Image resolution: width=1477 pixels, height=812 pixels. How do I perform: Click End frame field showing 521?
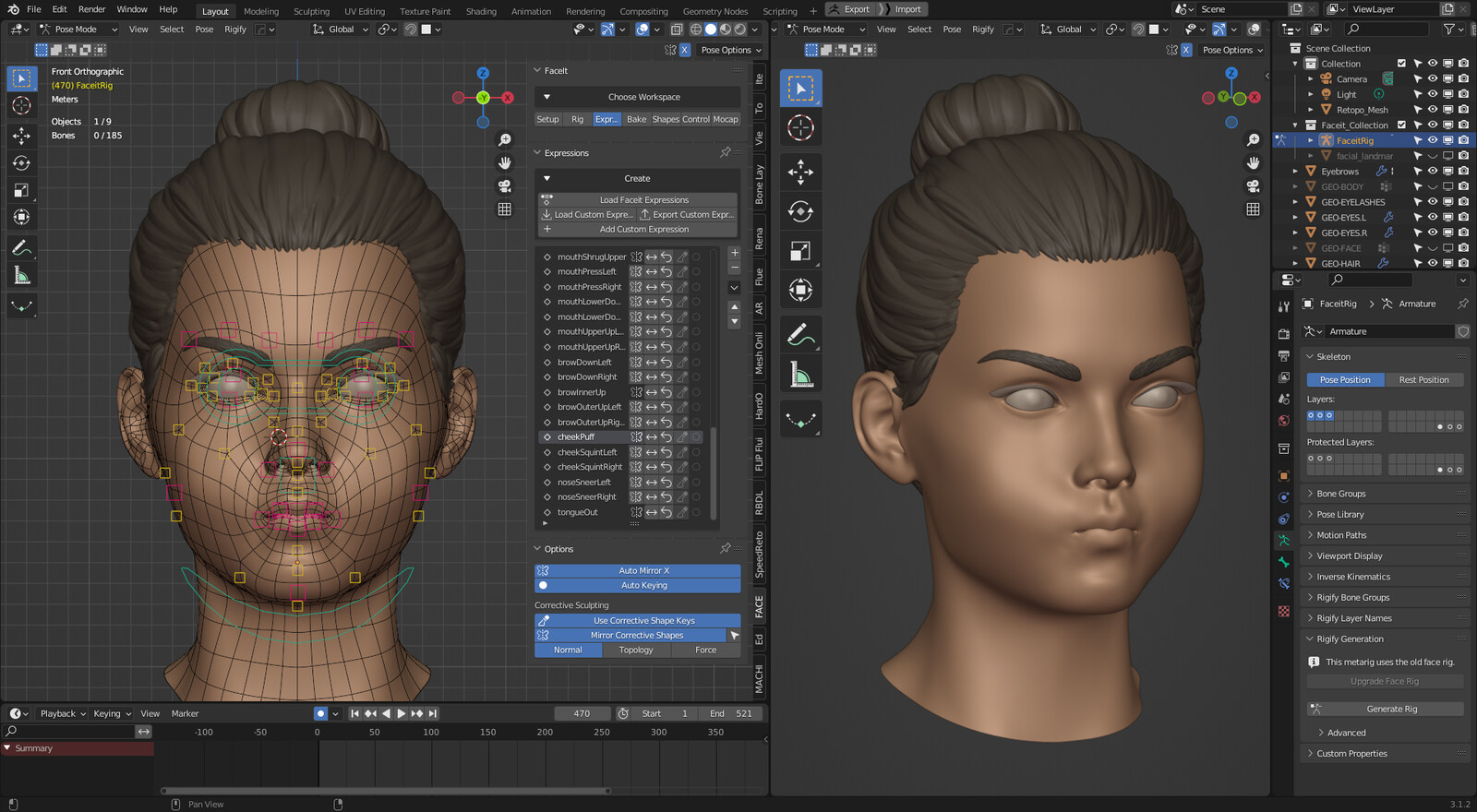coord(730,713)
